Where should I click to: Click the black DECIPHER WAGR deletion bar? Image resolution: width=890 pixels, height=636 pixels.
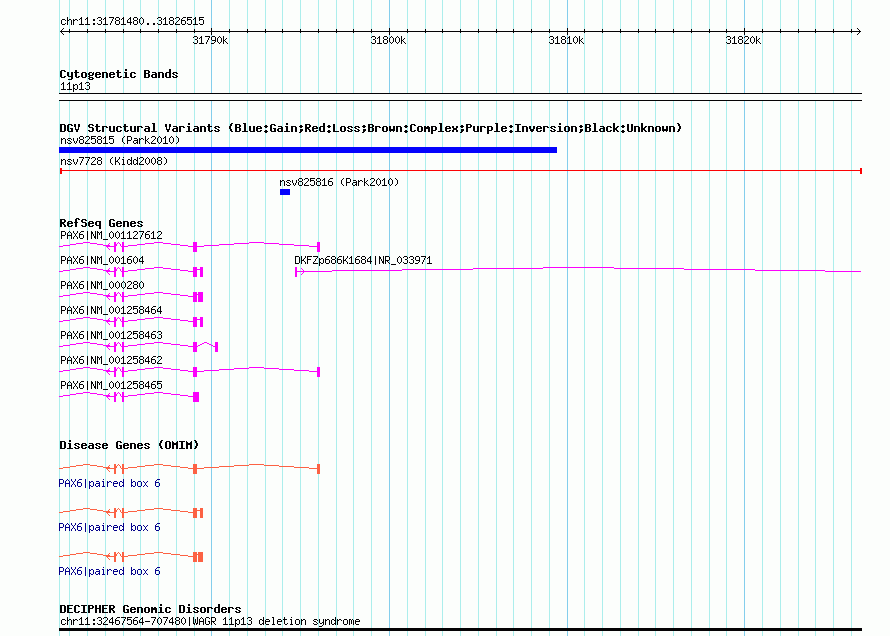(460, 629)
